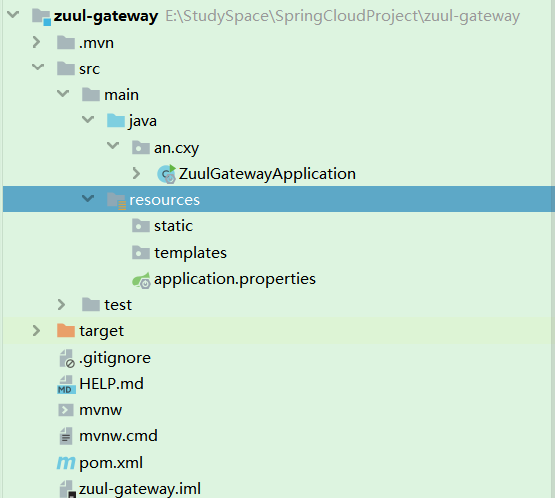
Task: Click the .gitignore file icon
Action: 67,358
